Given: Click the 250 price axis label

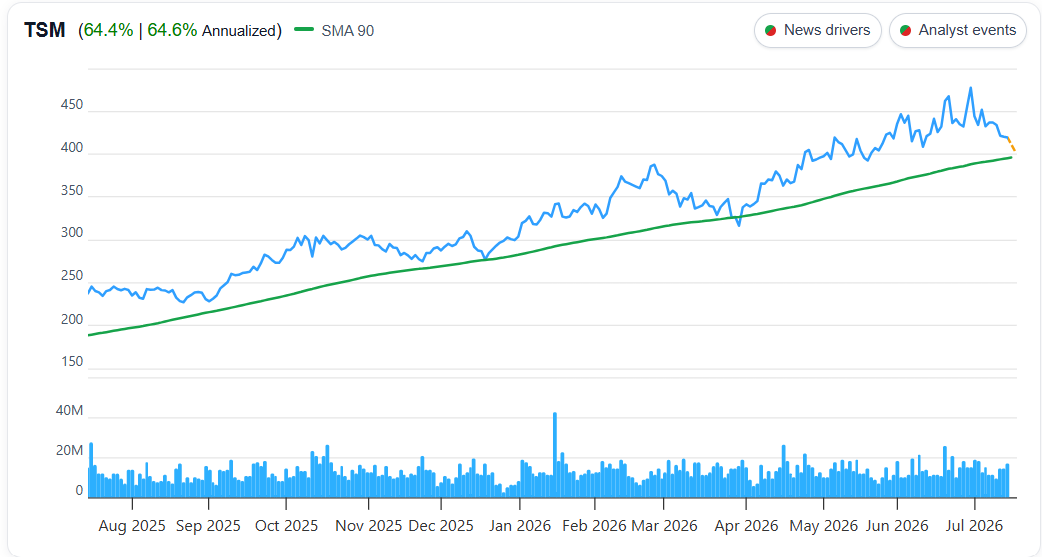Looking at the screenshot, I should point(72,276).
